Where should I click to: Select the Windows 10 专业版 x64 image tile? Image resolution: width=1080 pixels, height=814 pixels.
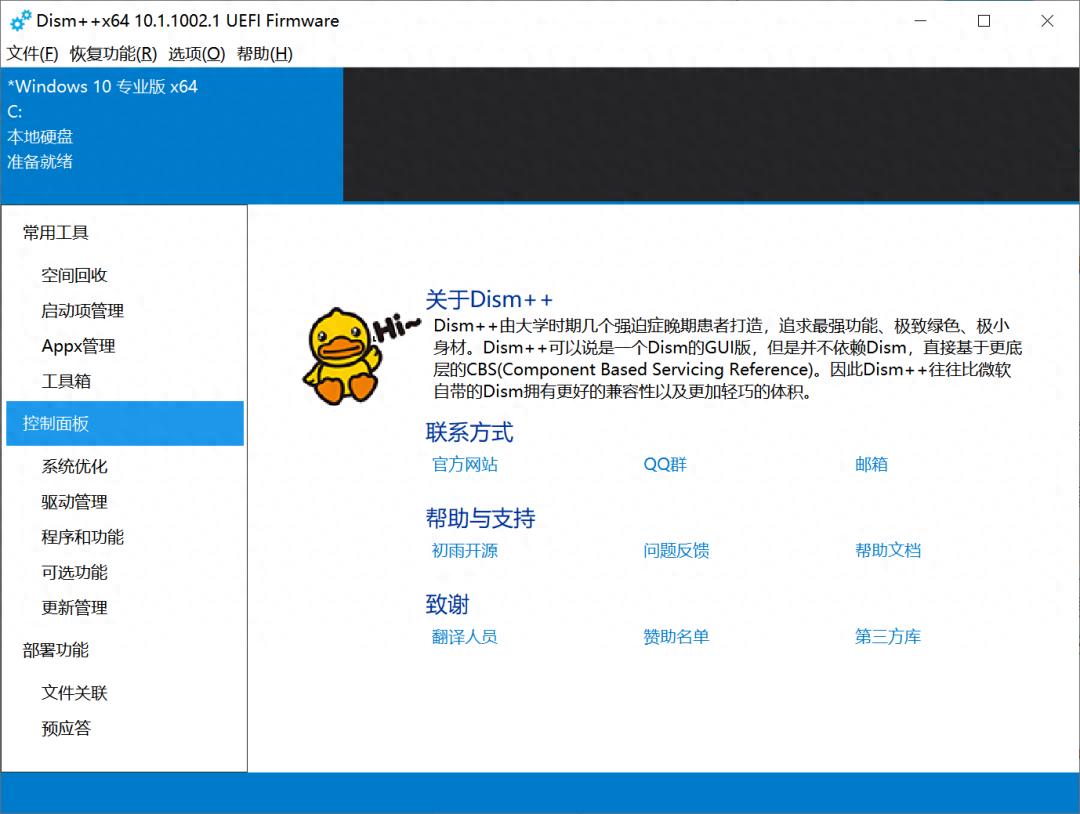tap(171, 134)
